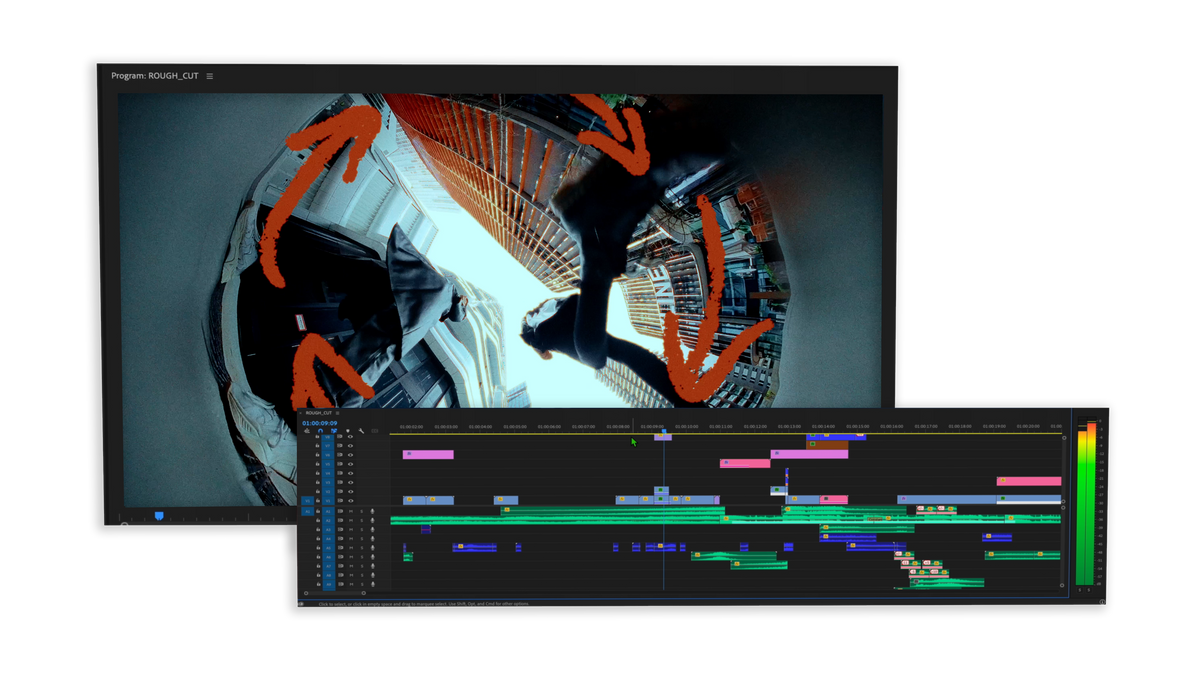Viewport: 1200px width, 675px height.
Task: Solo audio track A7
Action: tap(362, 566)
